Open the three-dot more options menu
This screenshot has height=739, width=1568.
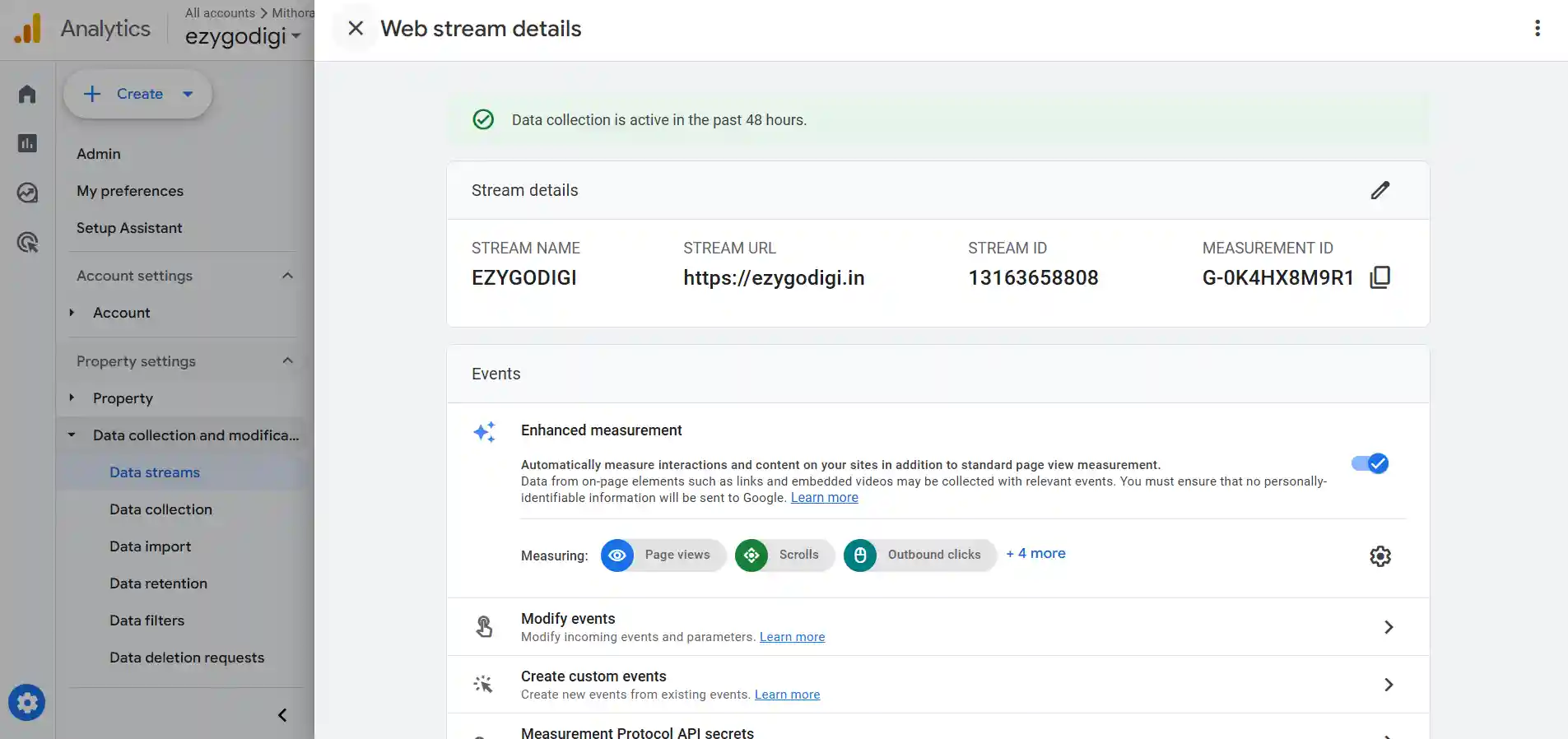pos(1537,28)
